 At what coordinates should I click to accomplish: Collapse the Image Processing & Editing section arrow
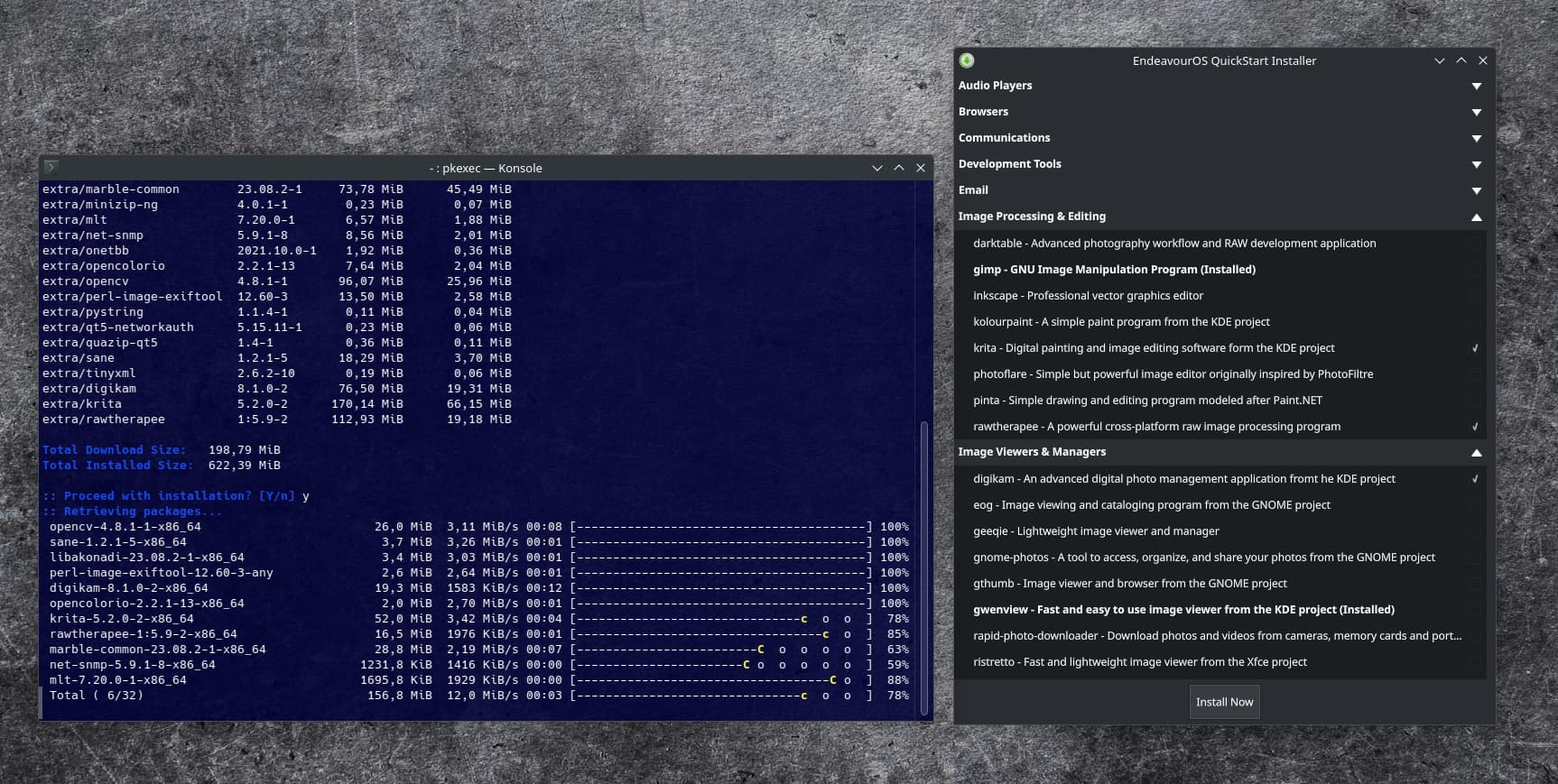(x=1477, y=217)
